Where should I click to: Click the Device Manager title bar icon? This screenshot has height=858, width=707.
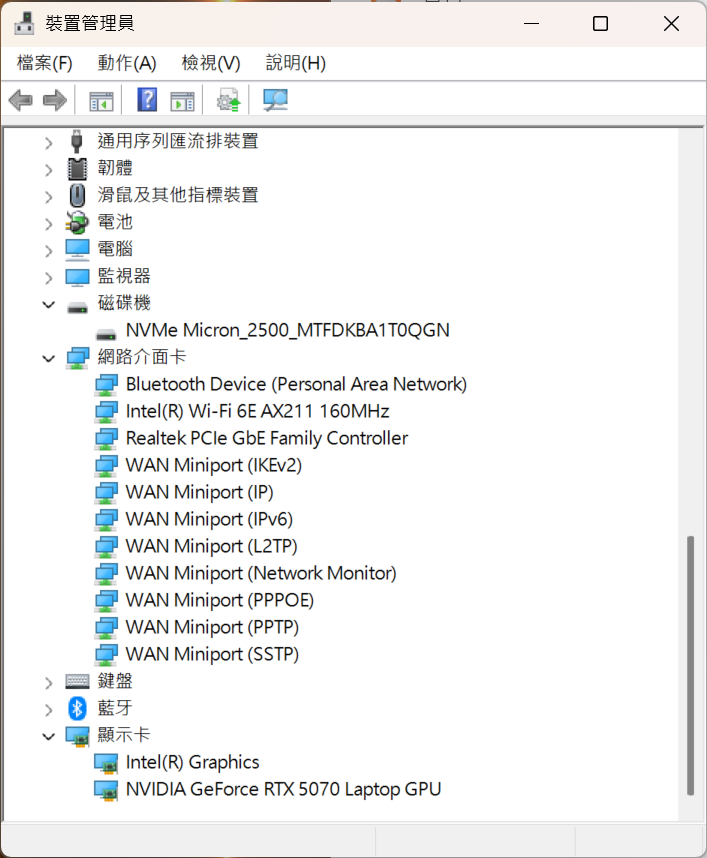(x=24, y=24)
